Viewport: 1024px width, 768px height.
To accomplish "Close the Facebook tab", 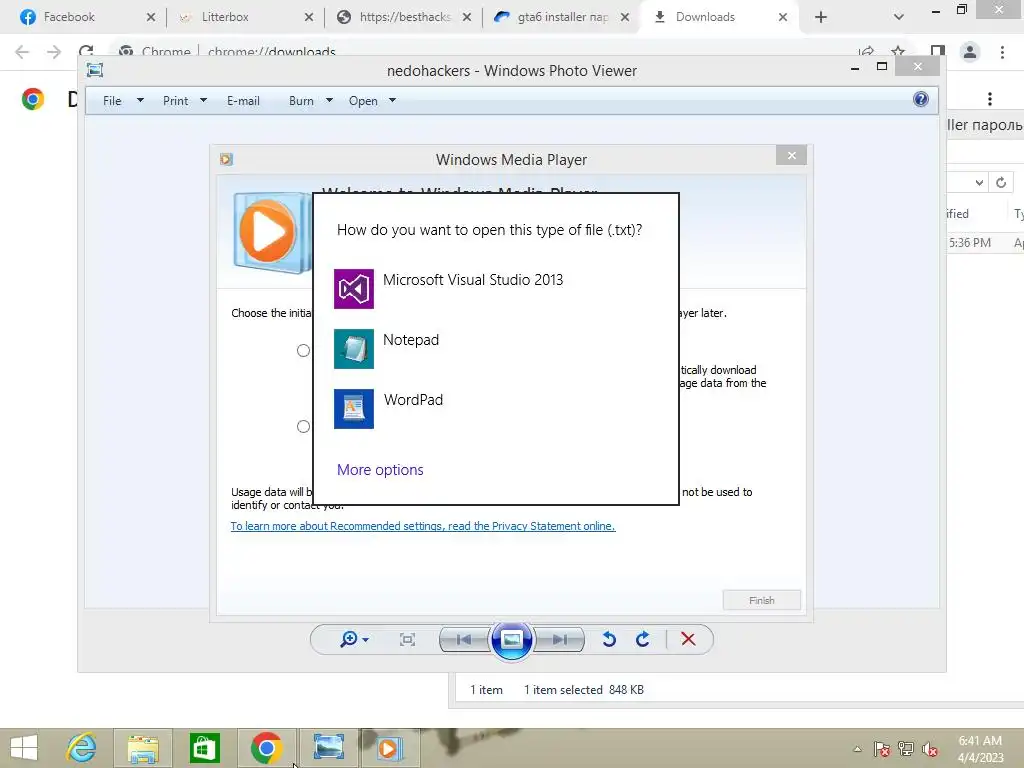I will tap(151, 17).
